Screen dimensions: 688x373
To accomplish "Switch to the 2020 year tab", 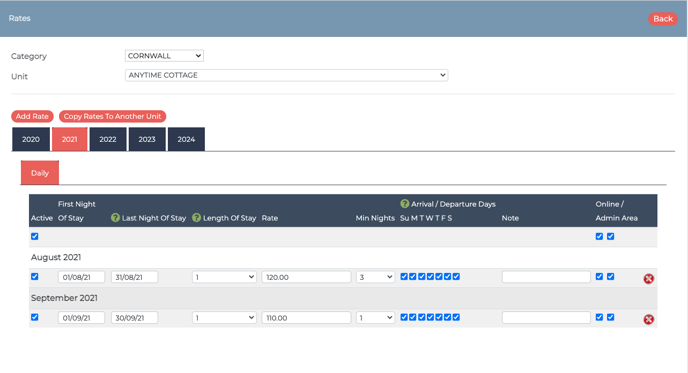I will click(31, 139).
